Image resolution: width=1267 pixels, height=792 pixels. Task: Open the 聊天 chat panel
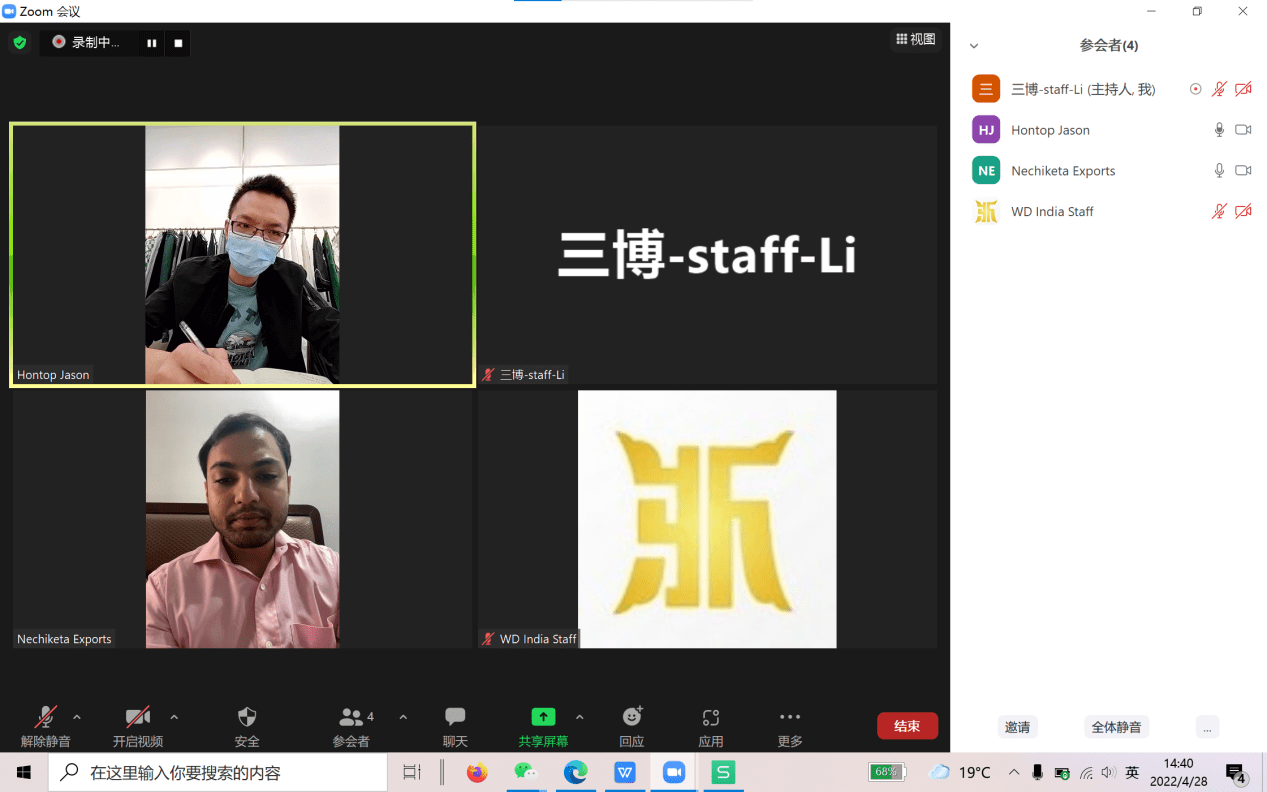pyautogui.click(x=456, y=727)
